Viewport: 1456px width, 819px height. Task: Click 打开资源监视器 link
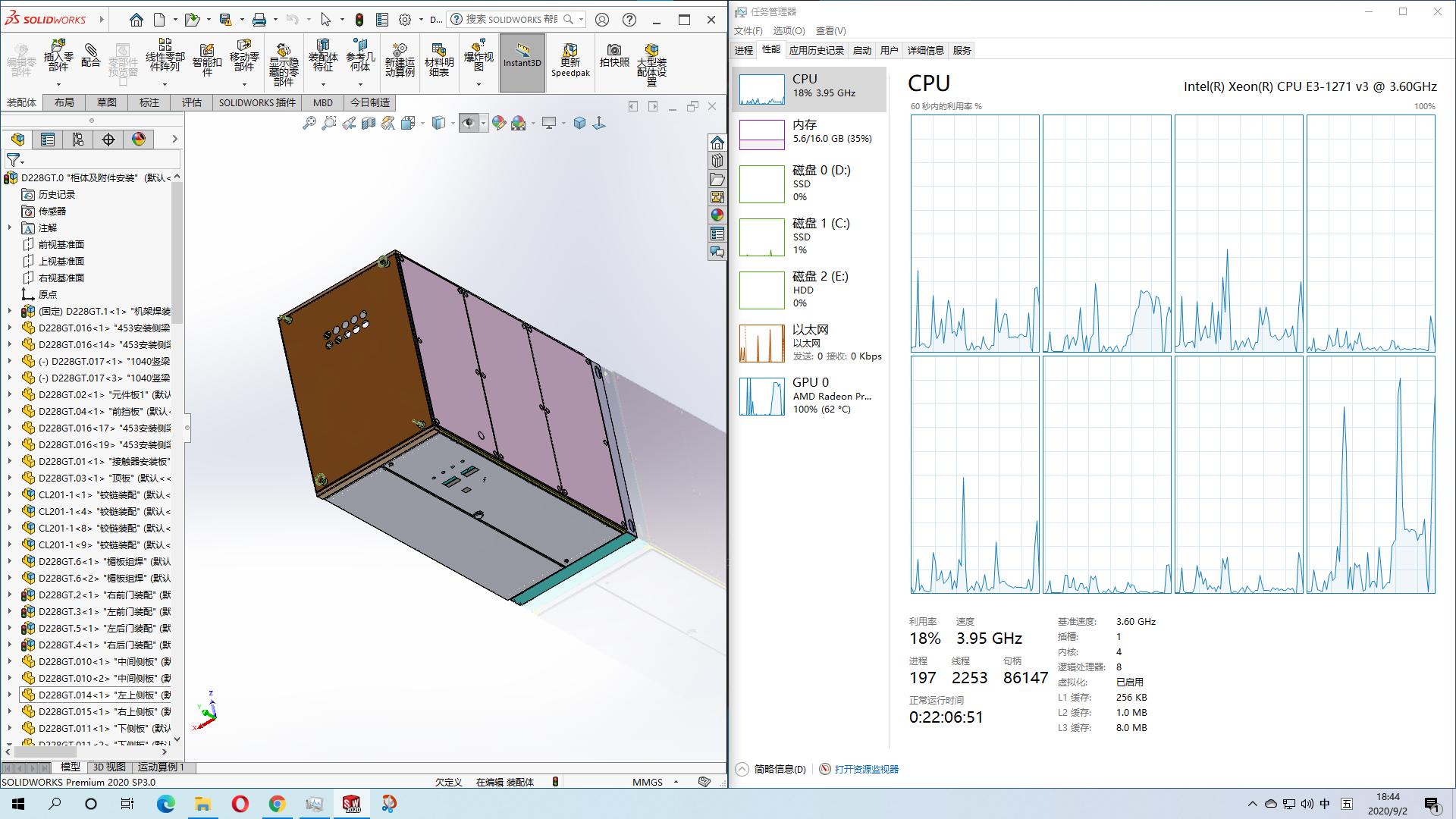[866, 769]
